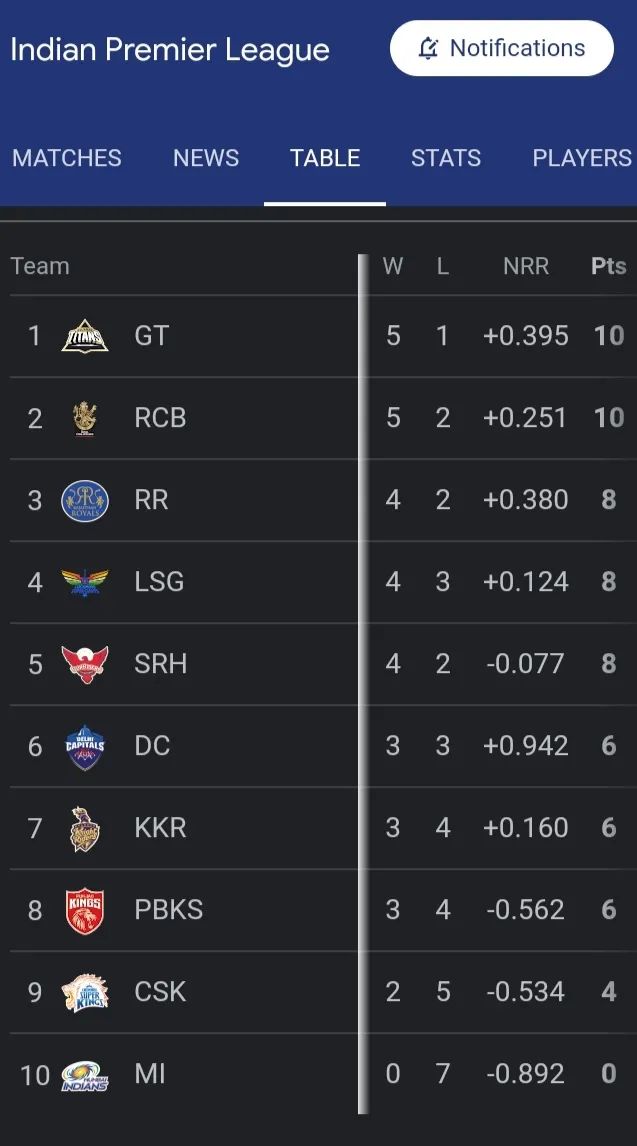The width and height of the screenshot is (637, 1146).
Task: Go to the STATS tab
Action: [446, 158]
